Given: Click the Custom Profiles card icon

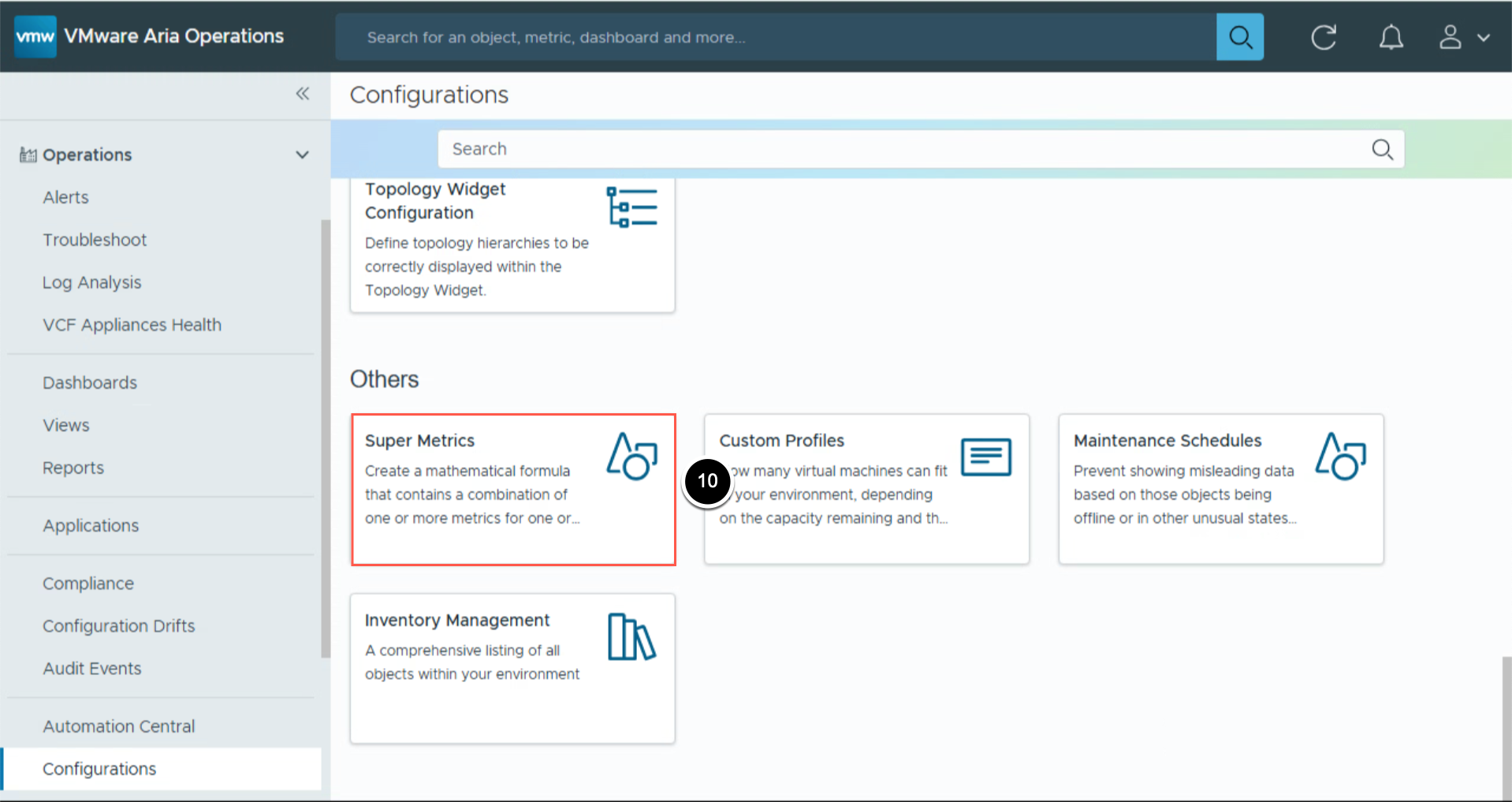Looking at the screenshot, I should [985, 457].
